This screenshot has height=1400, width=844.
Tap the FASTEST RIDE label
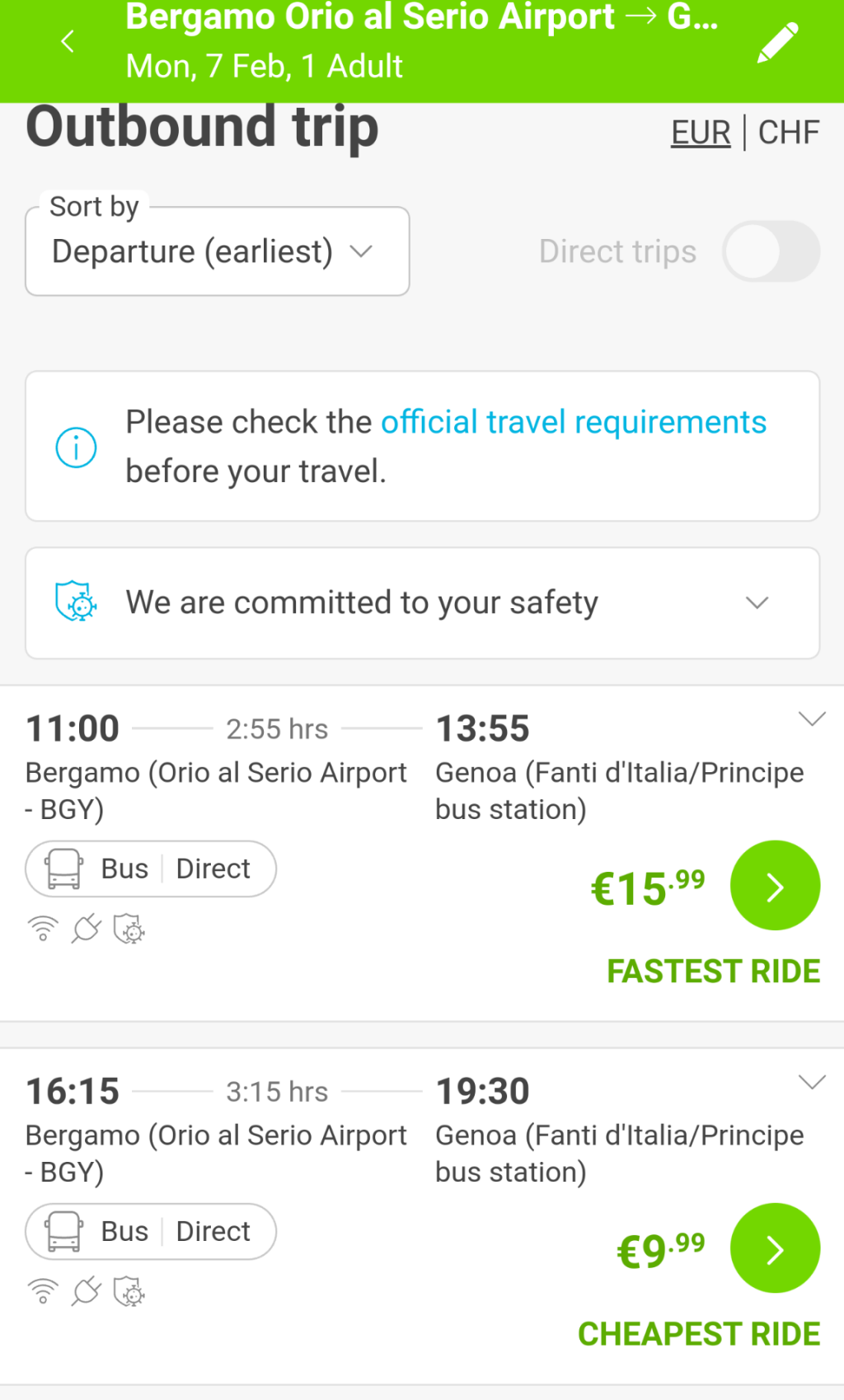pos(713,972)
